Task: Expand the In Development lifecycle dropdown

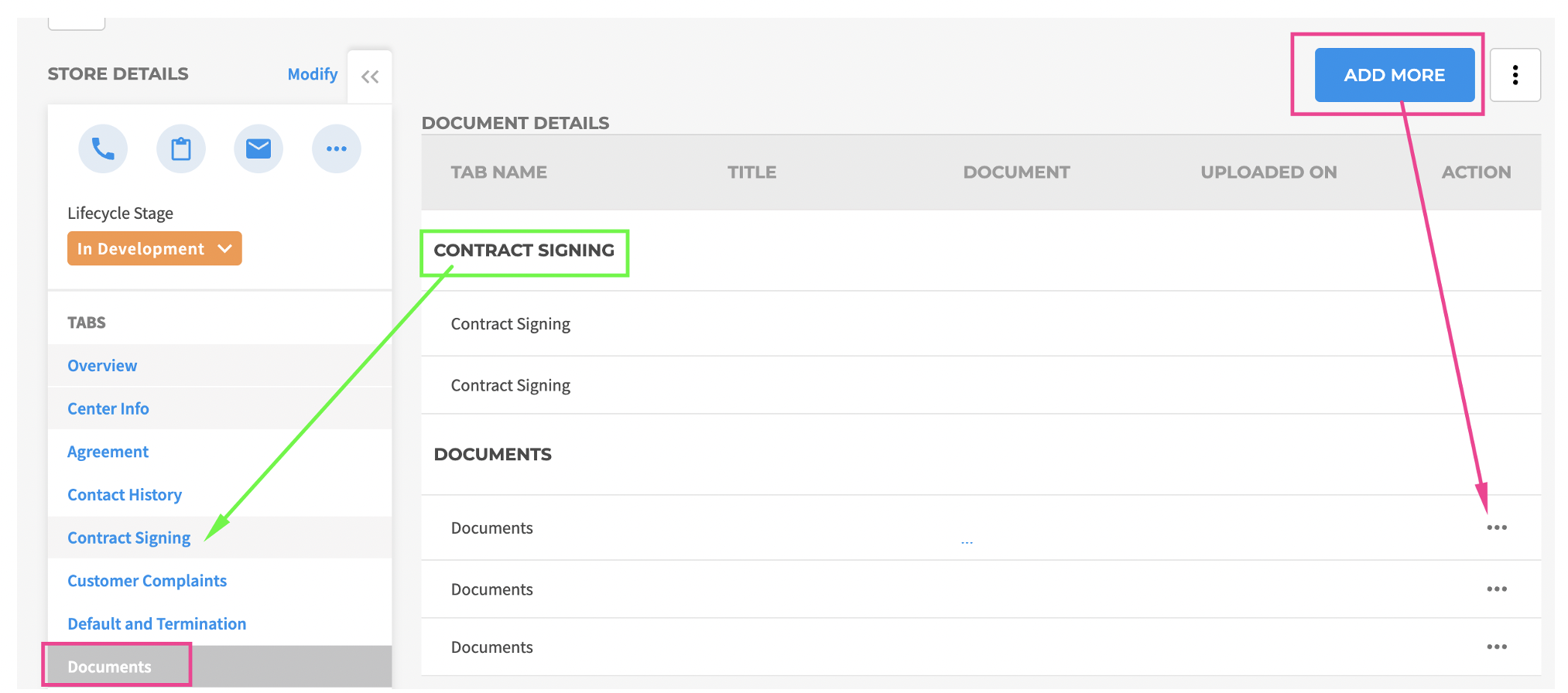Action: tap(155, 249)
